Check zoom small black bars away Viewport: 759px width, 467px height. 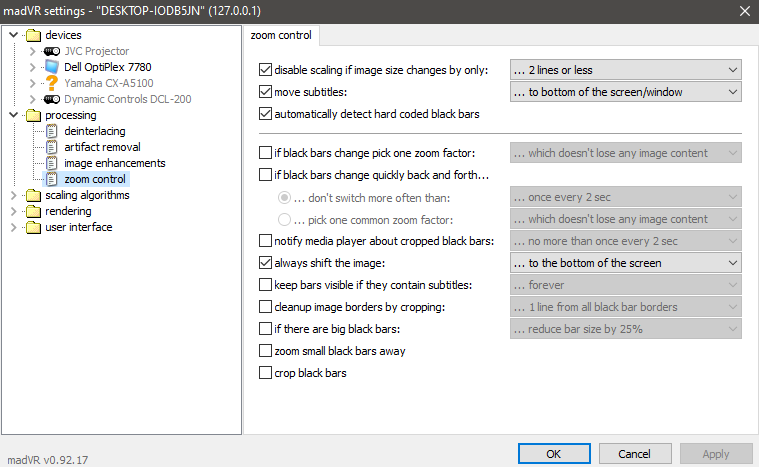pyautogui.click(x=265, y=351)
